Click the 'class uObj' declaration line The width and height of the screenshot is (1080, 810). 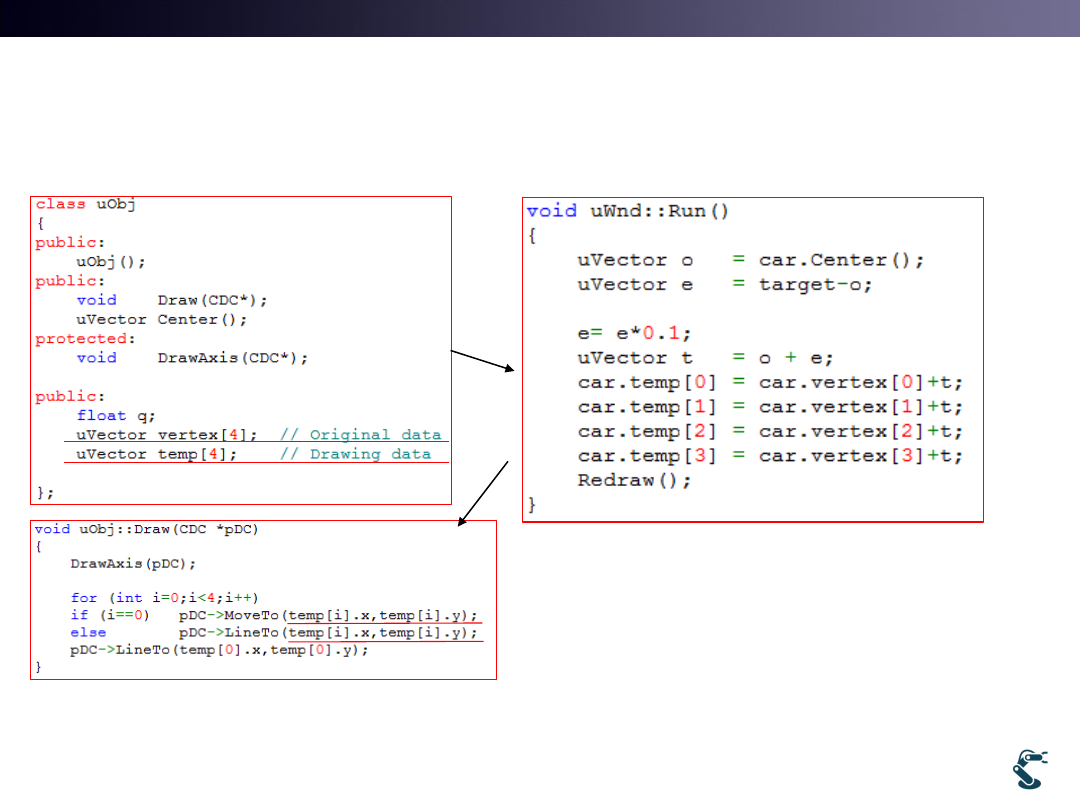point(85,204)
